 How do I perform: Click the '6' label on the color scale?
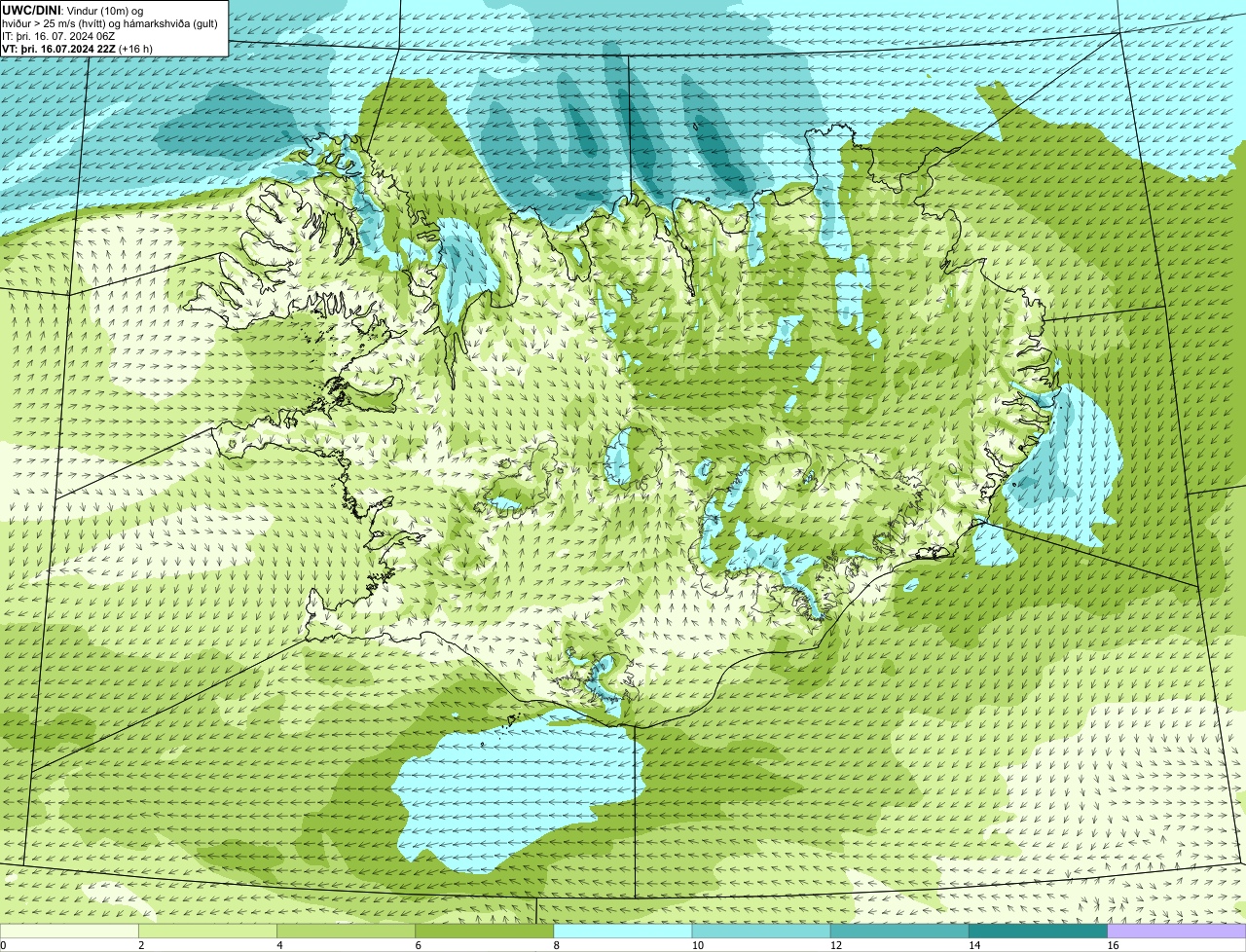(x=418, y=945)
